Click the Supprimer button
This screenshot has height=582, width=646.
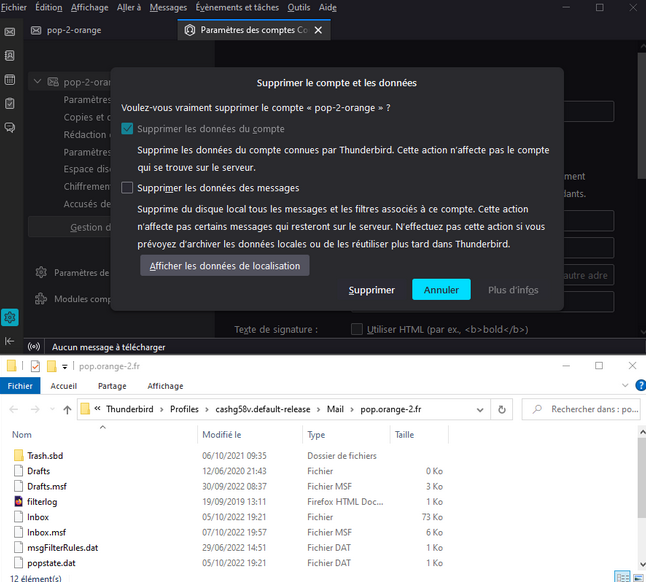click(372, 290)
